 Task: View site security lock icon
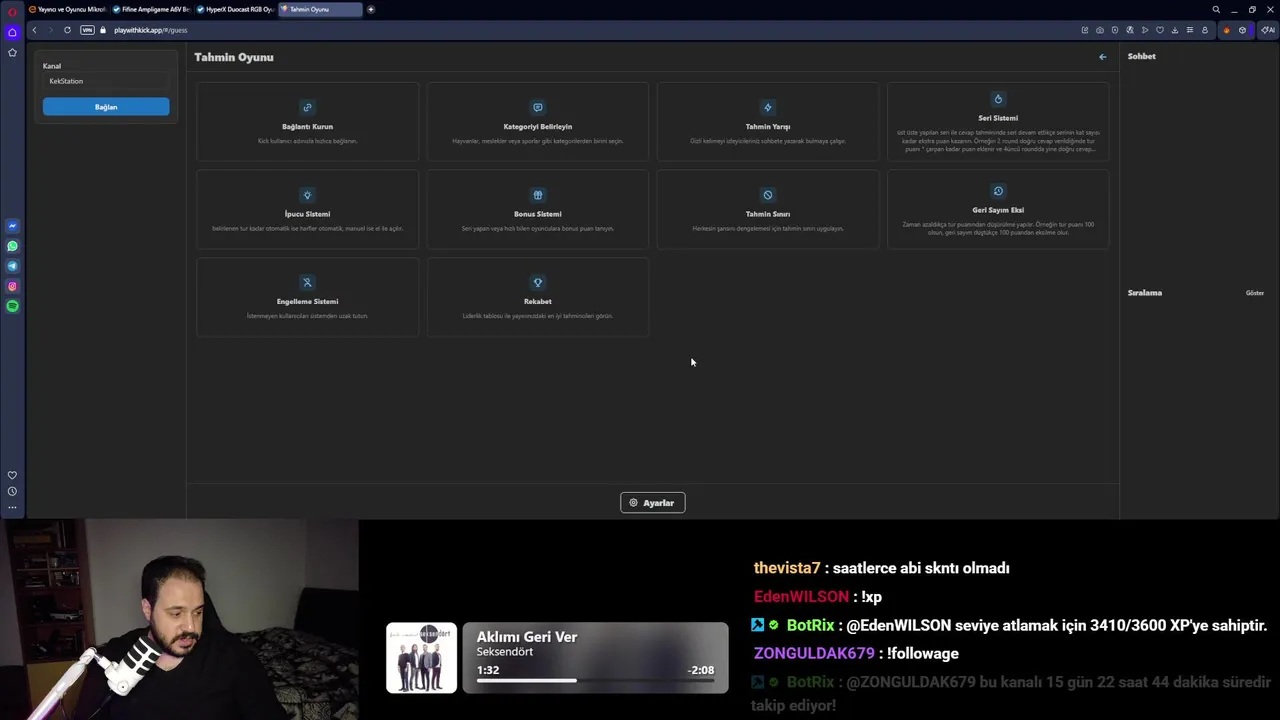click(104, 30)
